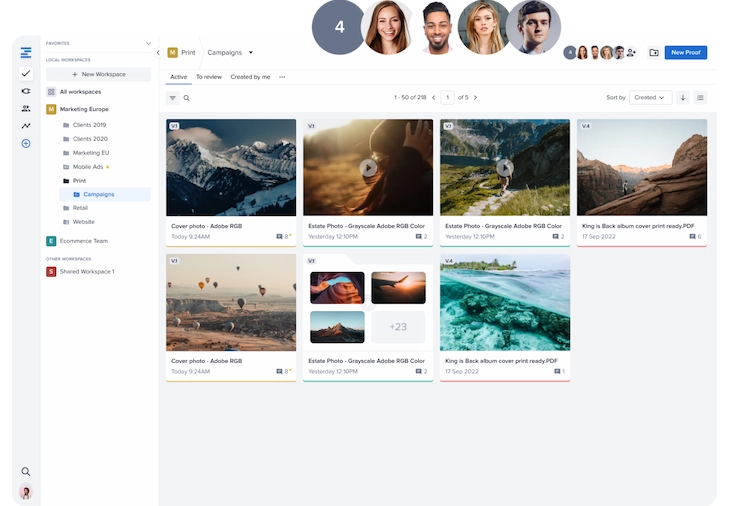Switch to the Created by me tab

[250, 77]
